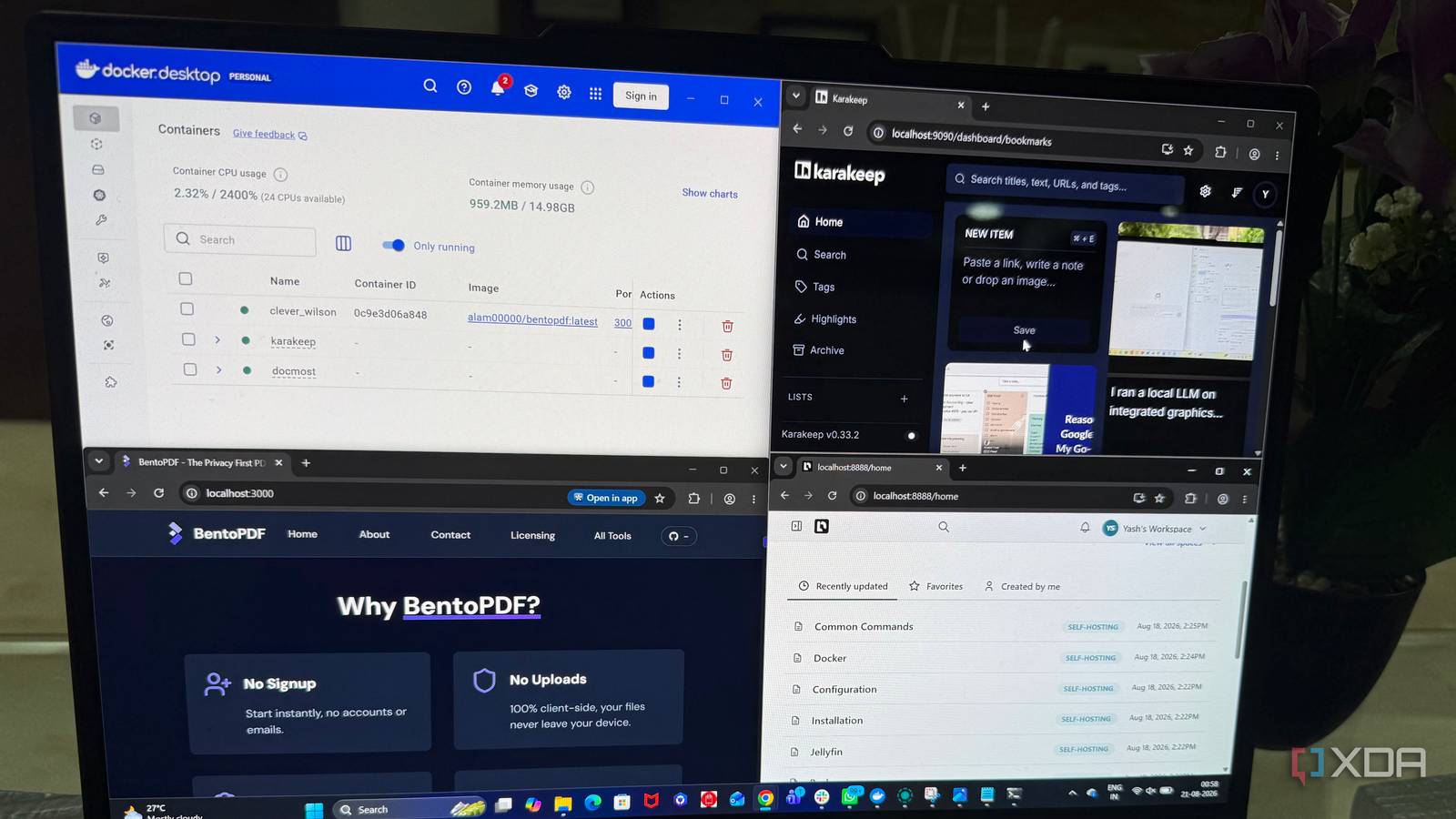Check the karakeep container checkbox
The width and height of the screenshot is (1456, 819).
pos(188,339)
